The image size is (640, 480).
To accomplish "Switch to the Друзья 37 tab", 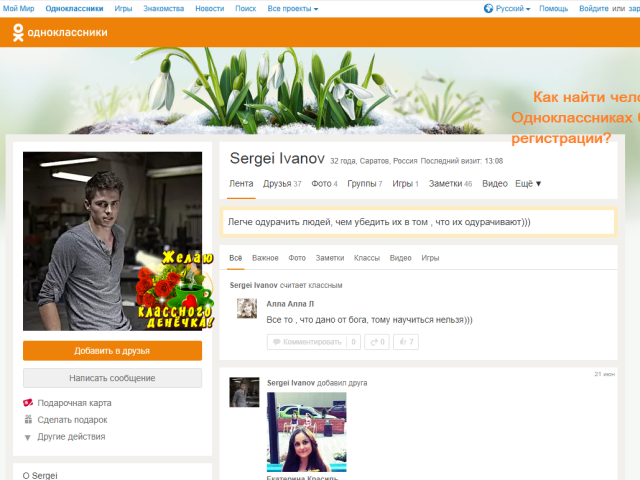I will [x=282, y=184].
